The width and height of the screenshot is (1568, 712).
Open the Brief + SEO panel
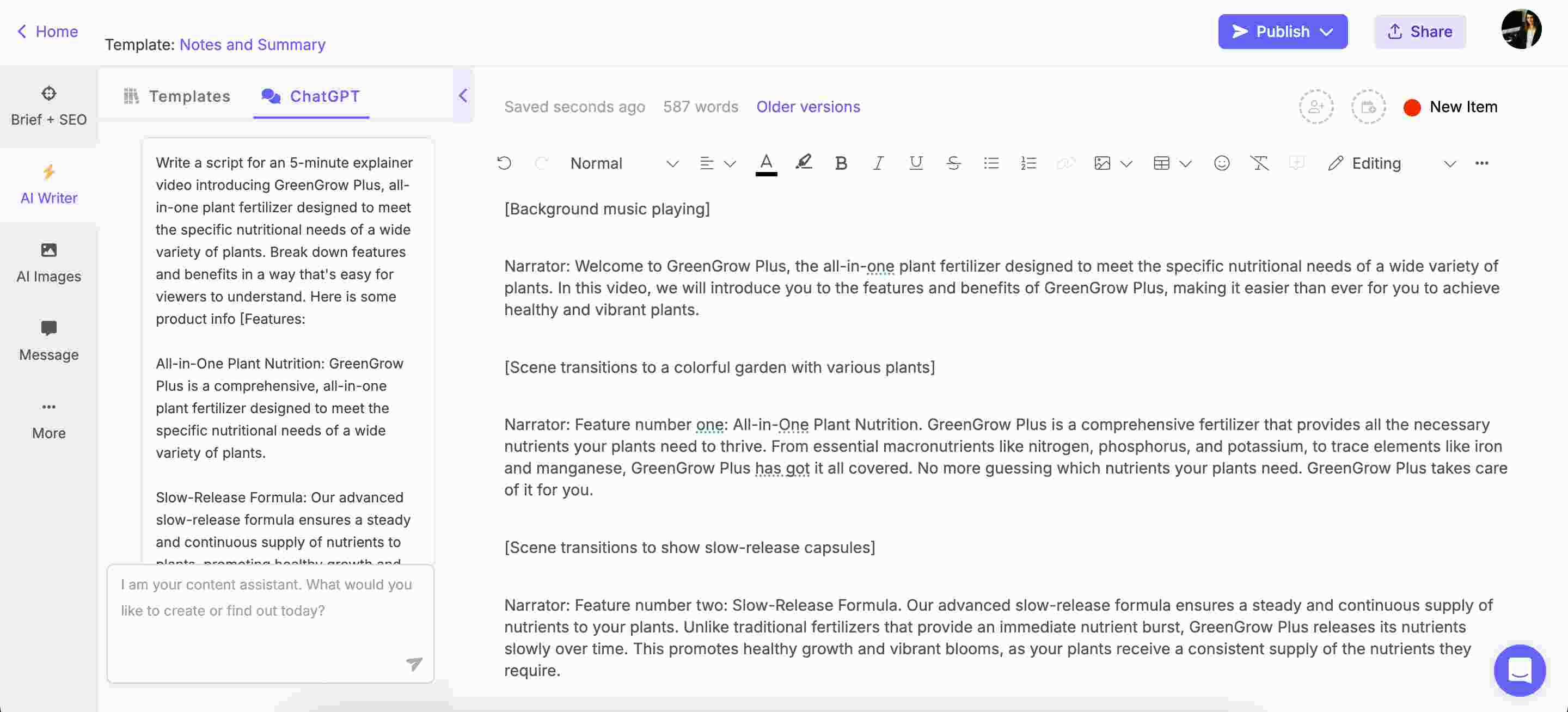click(48, 107)
